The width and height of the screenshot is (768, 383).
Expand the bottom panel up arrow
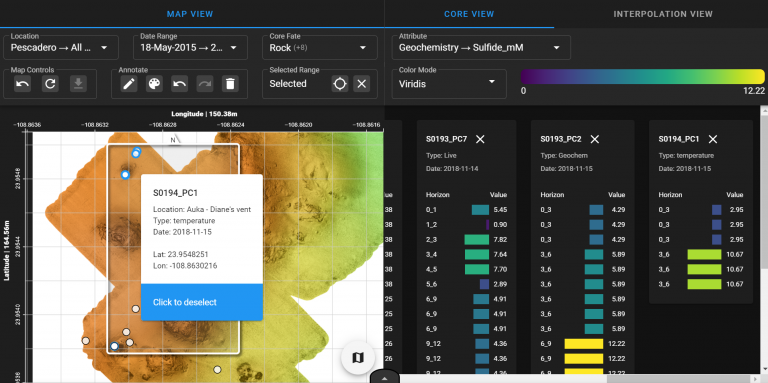[x=384, y=378]
